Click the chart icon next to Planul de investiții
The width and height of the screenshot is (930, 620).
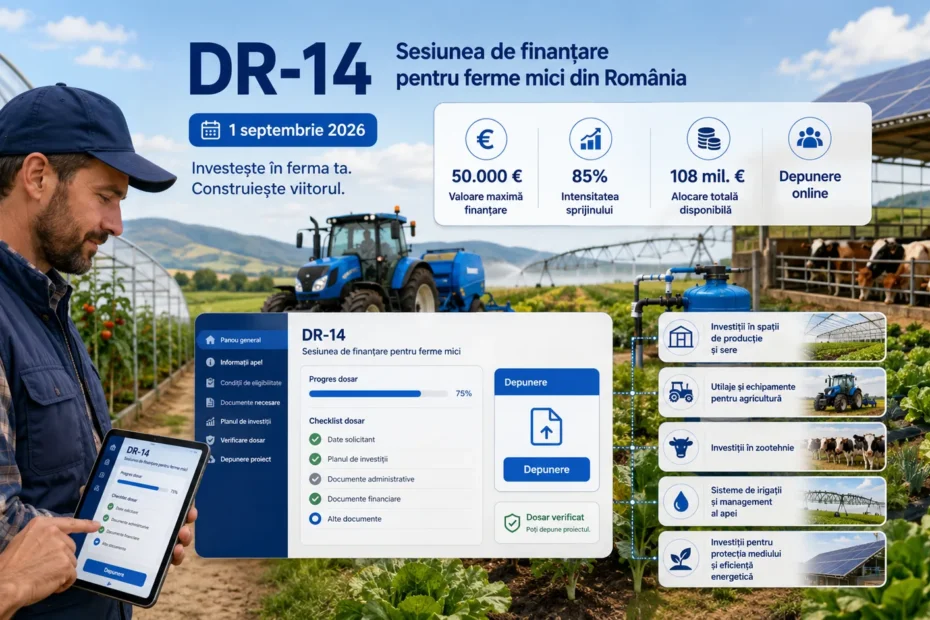[210, 421]
